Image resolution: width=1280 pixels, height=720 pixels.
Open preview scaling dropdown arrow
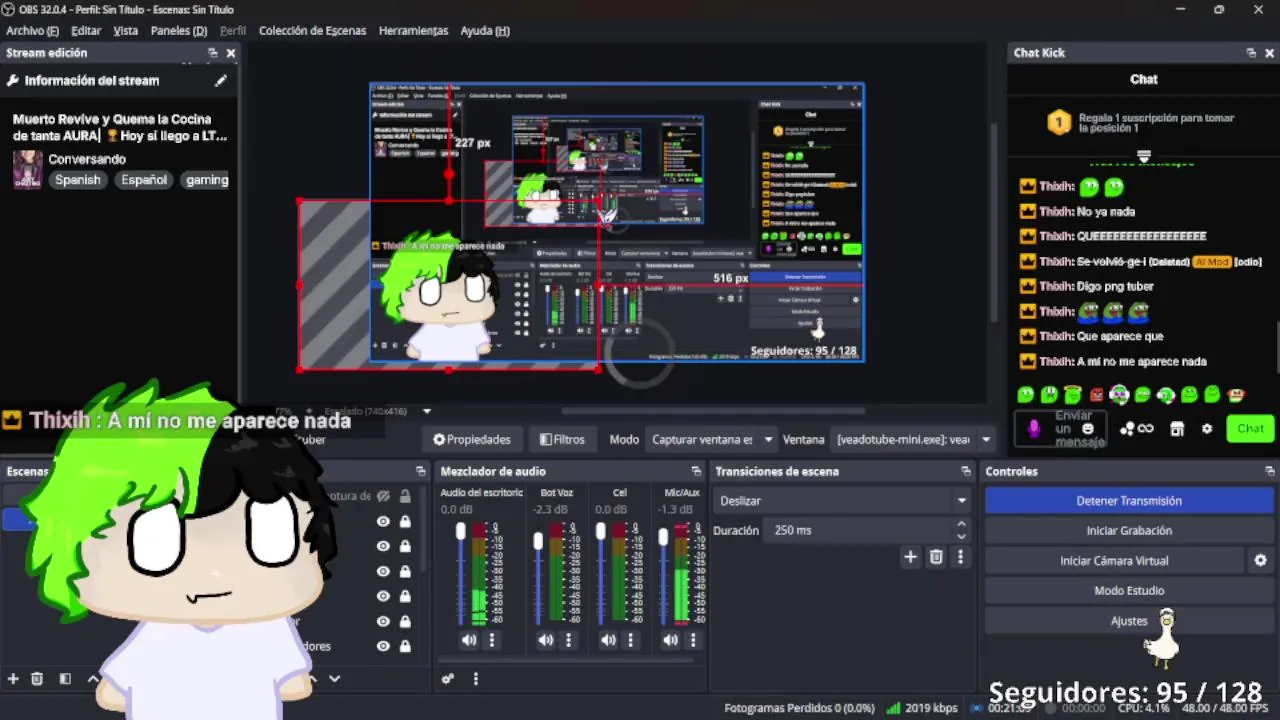click(x=427, y=411)
